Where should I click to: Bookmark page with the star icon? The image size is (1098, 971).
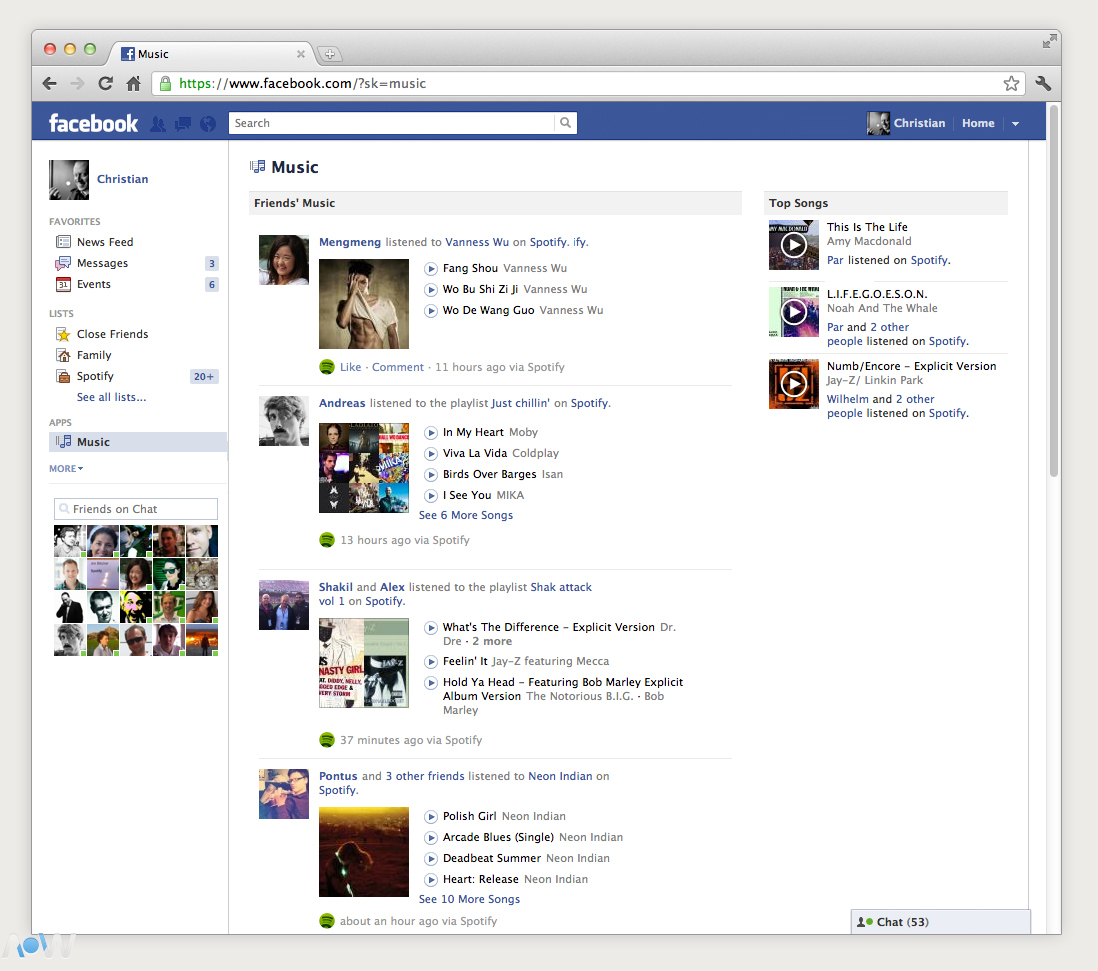tap(1011, 84)
